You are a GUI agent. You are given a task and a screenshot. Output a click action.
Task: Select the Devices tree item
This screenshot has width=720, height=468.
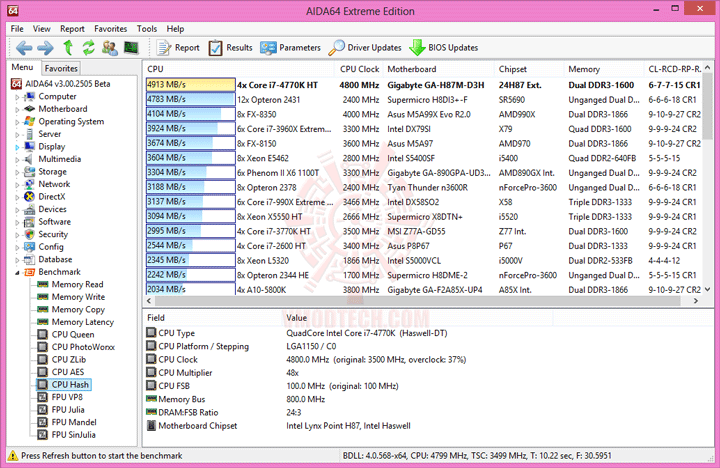[x=52, y=209]
